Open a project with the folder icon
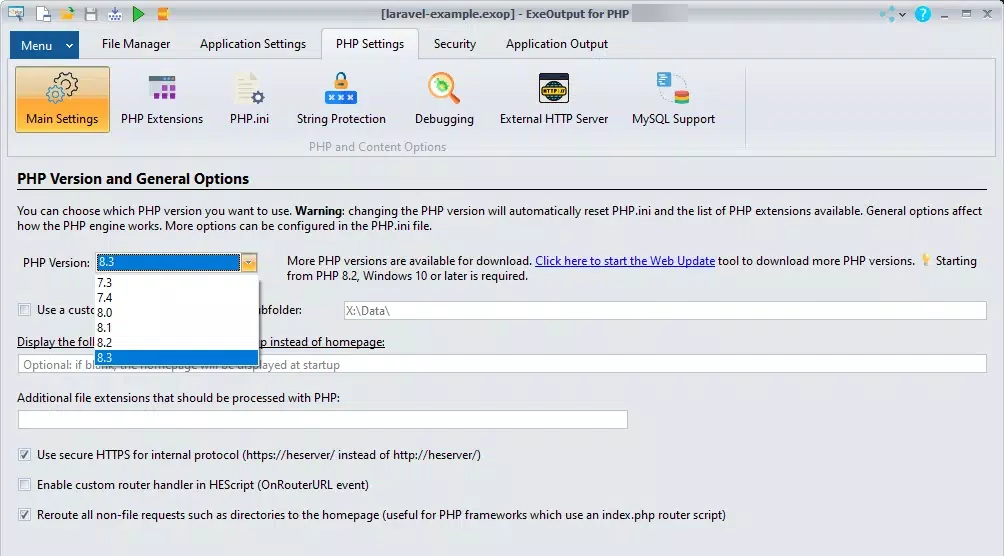 tap(67, 13)
